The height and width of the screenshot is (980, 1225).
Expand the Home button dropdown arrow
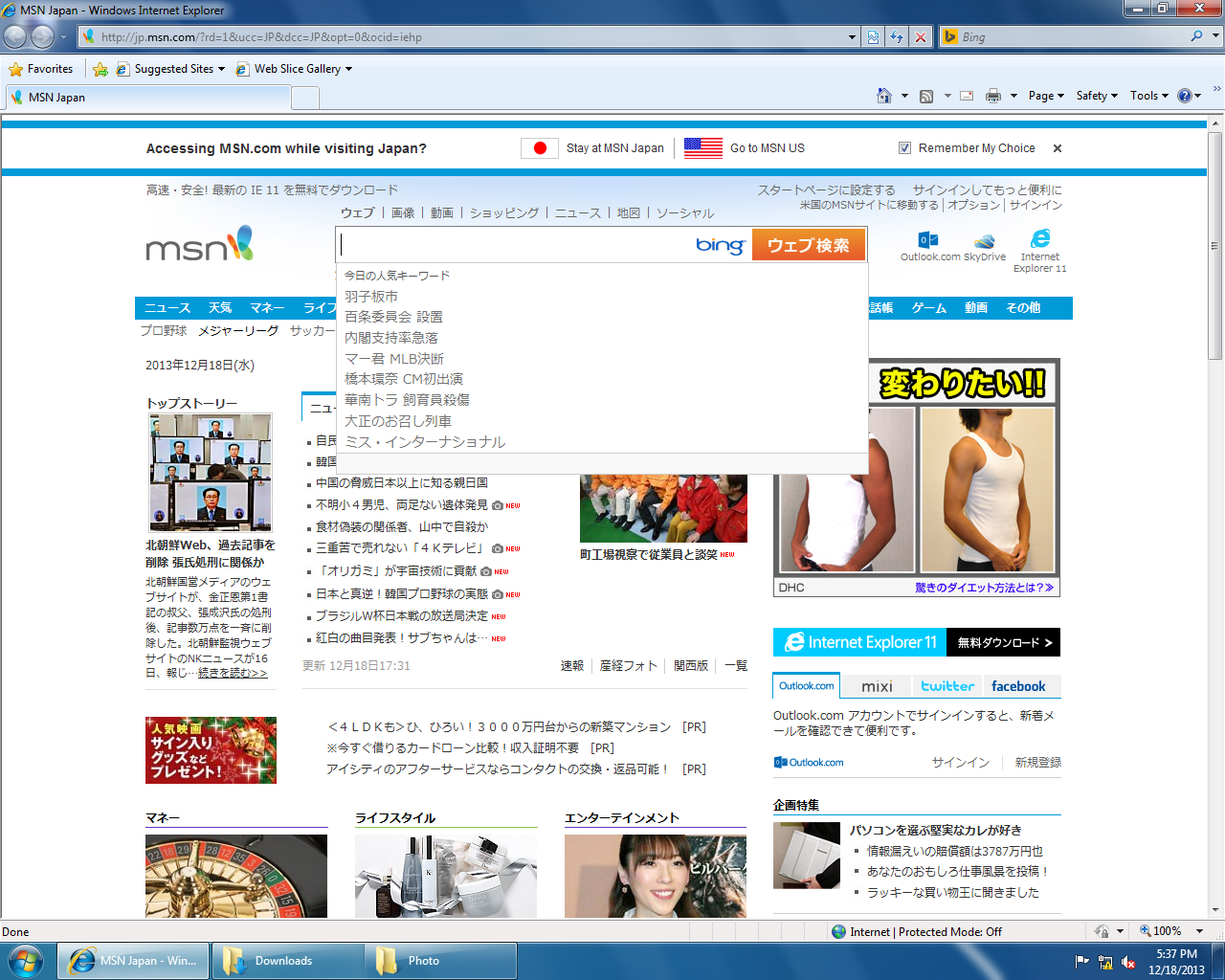(x=904, y=96)
